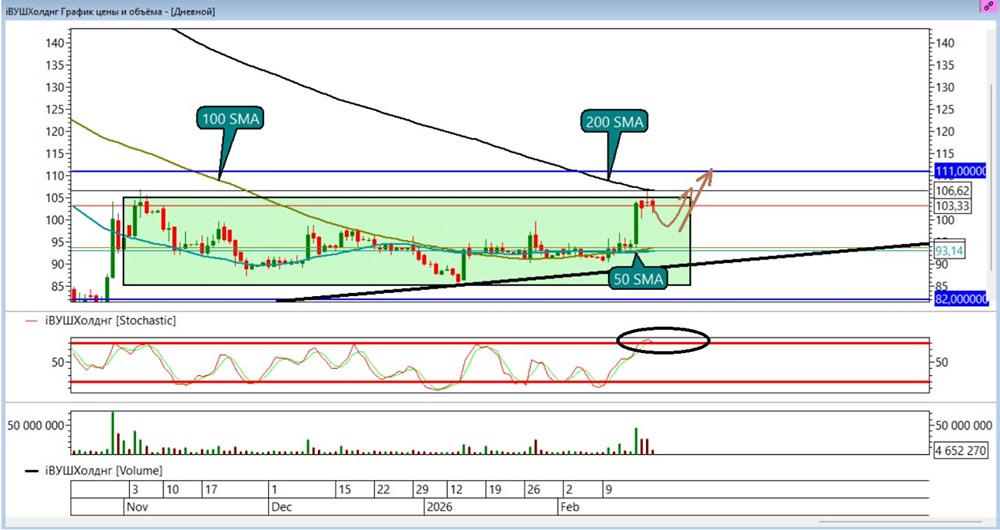
Task: Select the 106,62 price label
Action: [953, 191]
